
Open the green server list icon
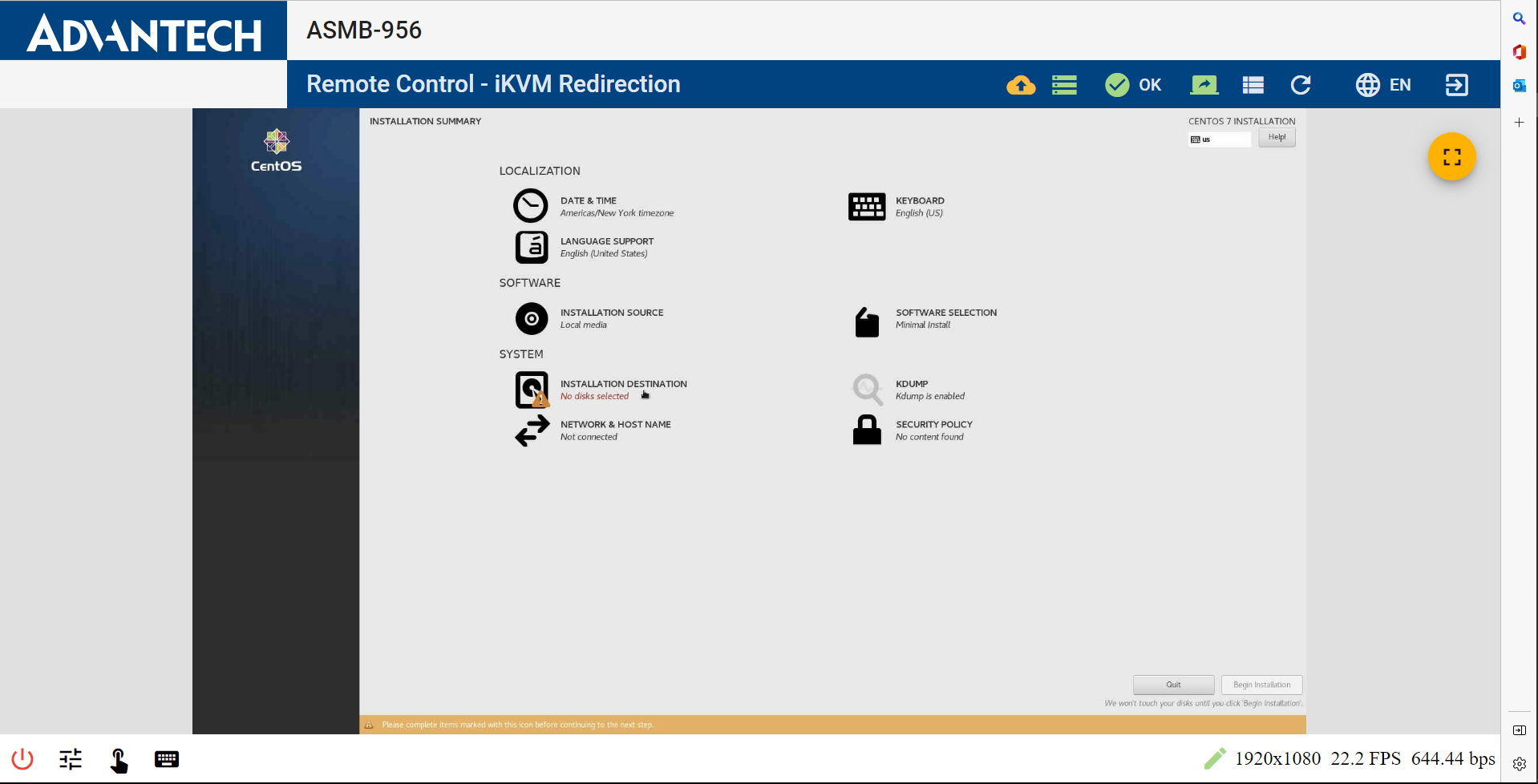[1064, 85]
